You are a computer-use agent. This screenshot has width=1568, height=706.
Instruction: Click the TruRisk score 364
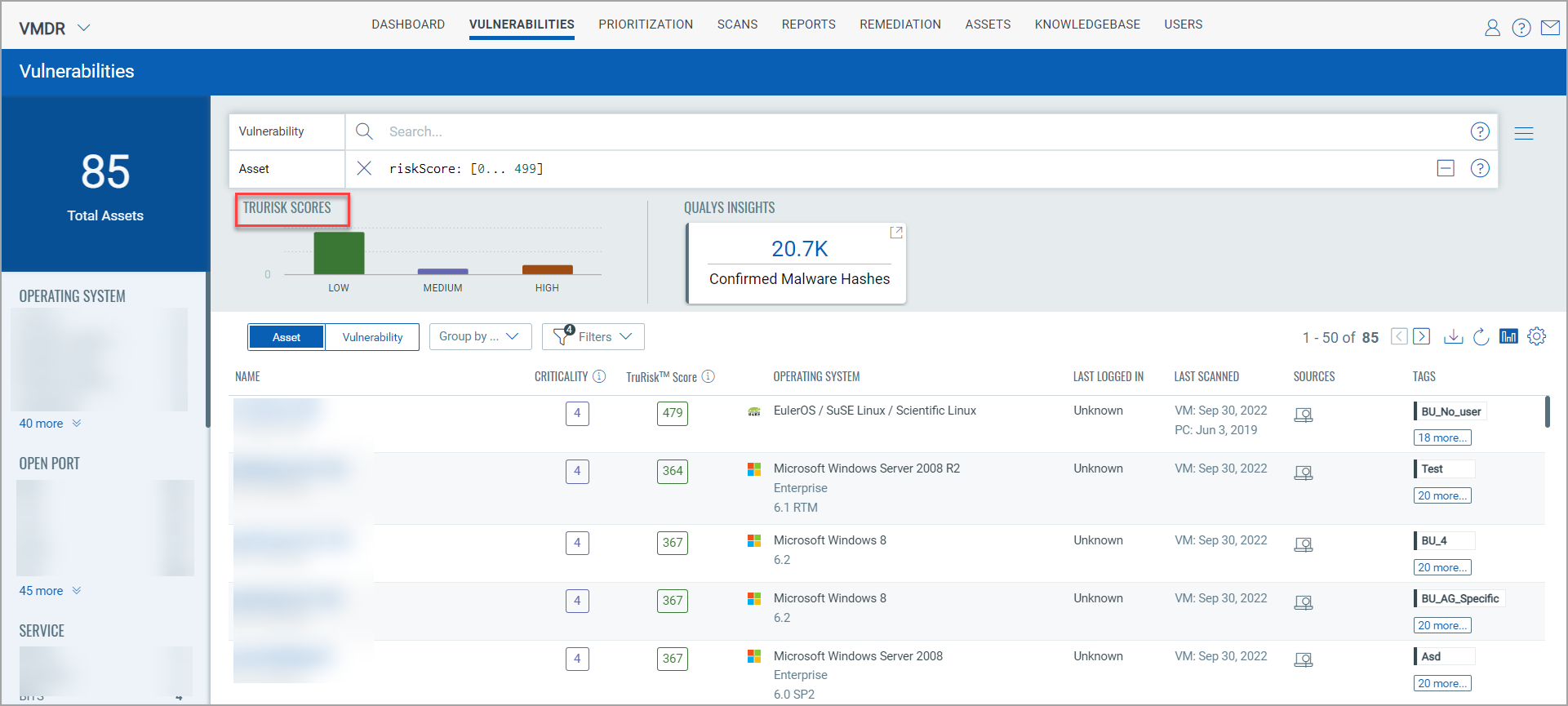point(673,471)
